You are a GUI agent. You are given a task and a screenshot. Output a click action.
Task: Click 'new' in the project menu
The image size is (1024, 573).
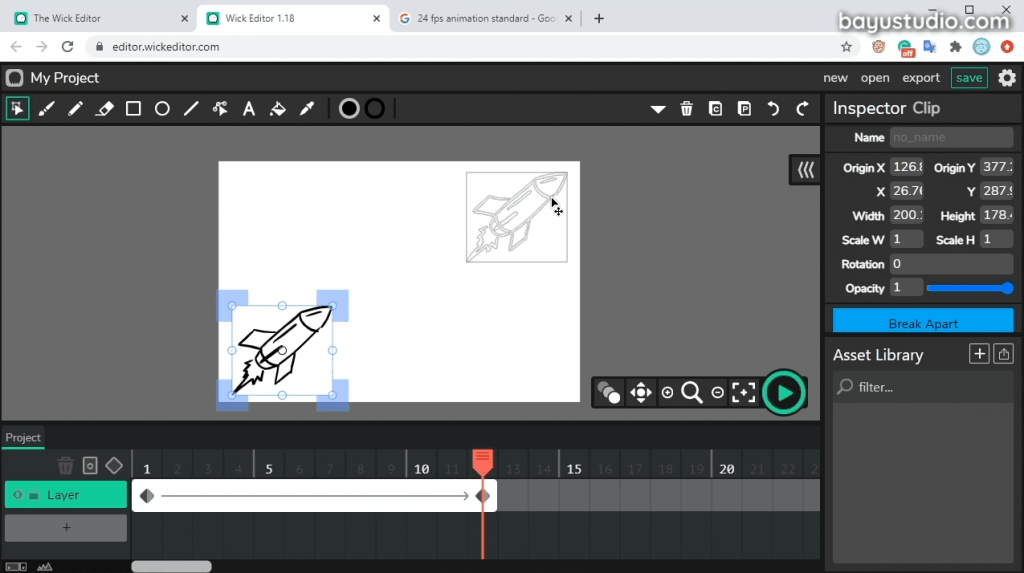tap(835, 78)
